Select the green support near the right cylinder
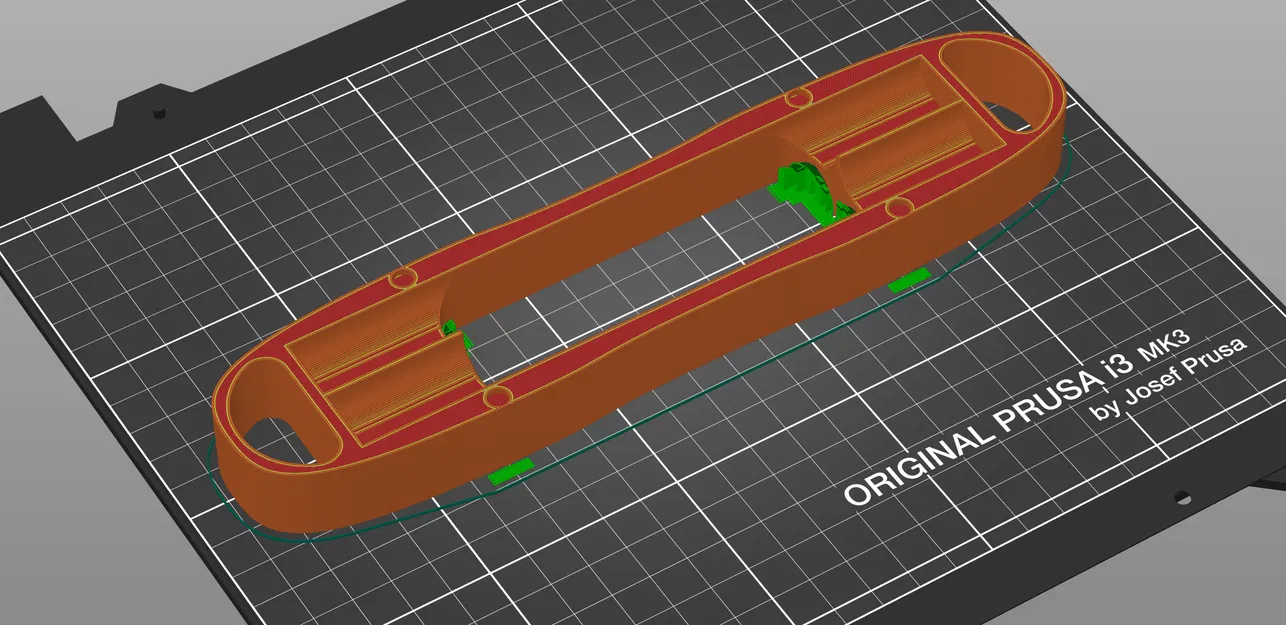The width and height of the screenshot is (1286, 625). 808,192
